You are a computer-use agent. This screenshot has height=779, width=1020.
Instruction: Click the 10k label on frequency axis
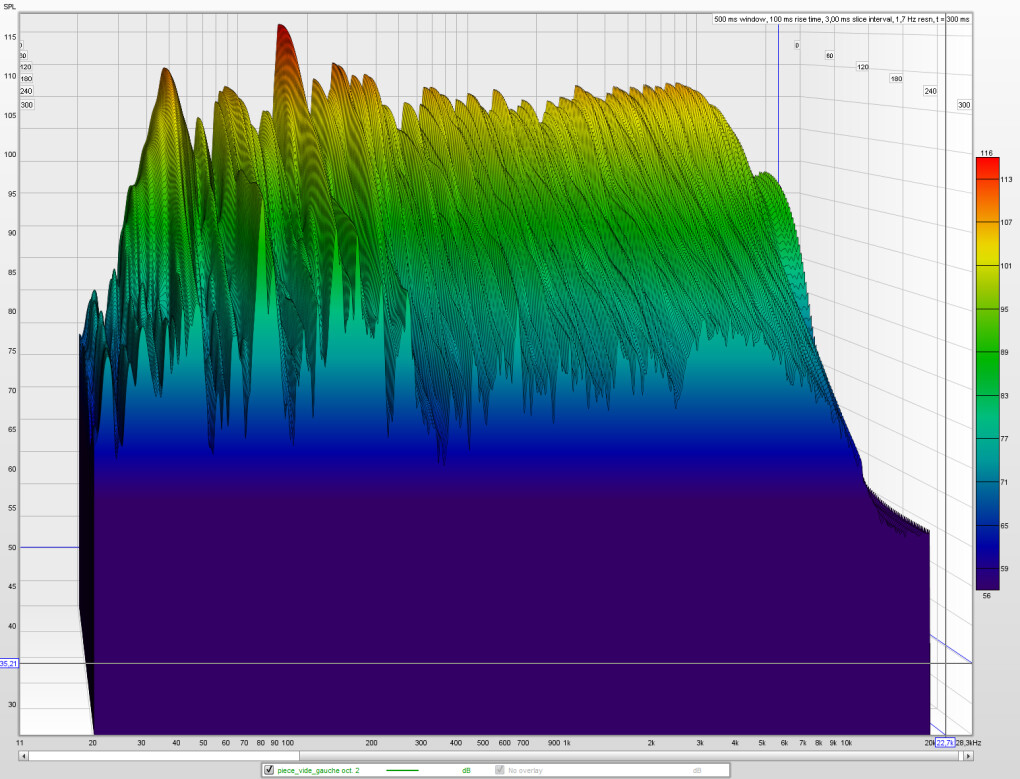[x=846, y=743]
